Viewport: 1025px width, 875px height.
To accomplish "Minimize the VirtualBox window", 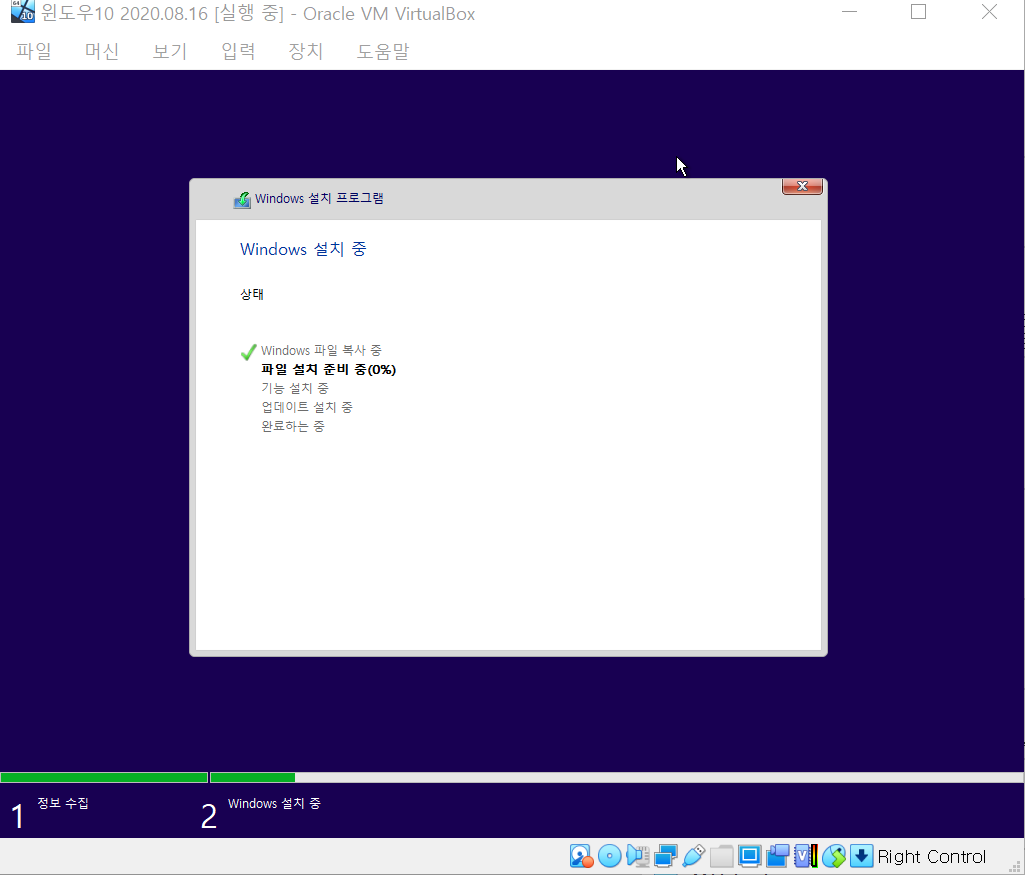I will click(x=849, y=12).
